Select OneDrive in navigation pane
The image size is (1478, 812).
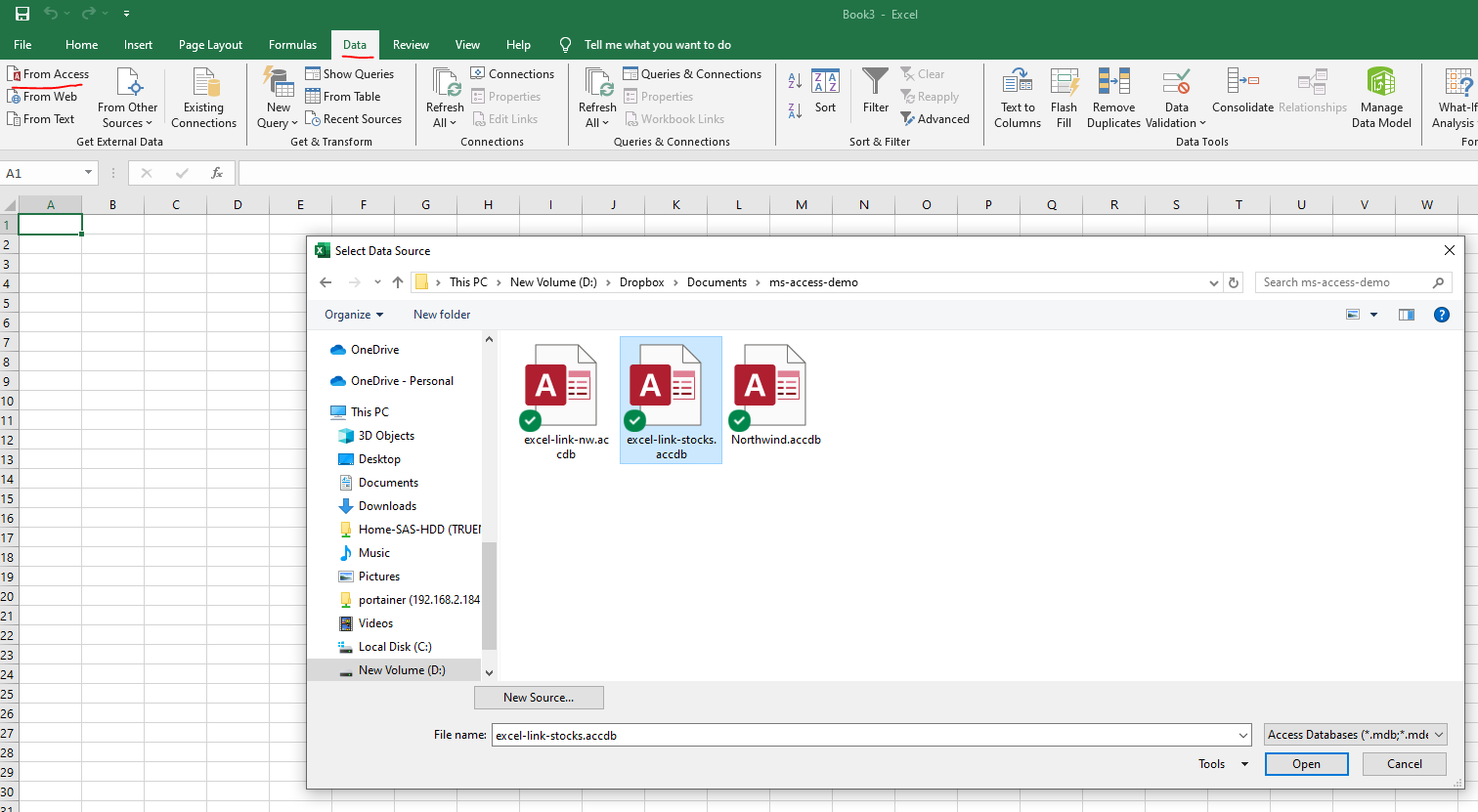coord(374,350)
